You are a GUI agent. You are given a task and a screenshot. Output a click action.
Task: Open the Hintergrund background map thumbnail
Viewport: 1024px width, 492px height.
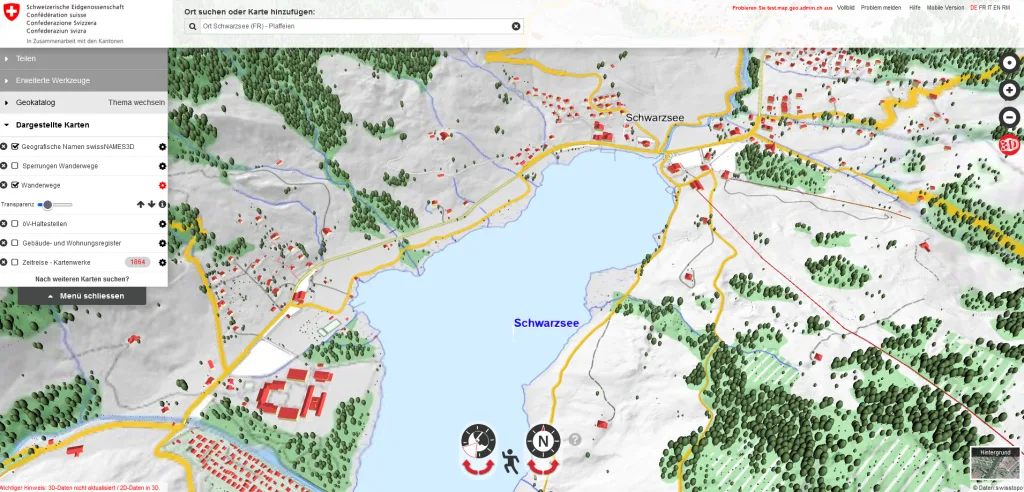coord(995,463)
